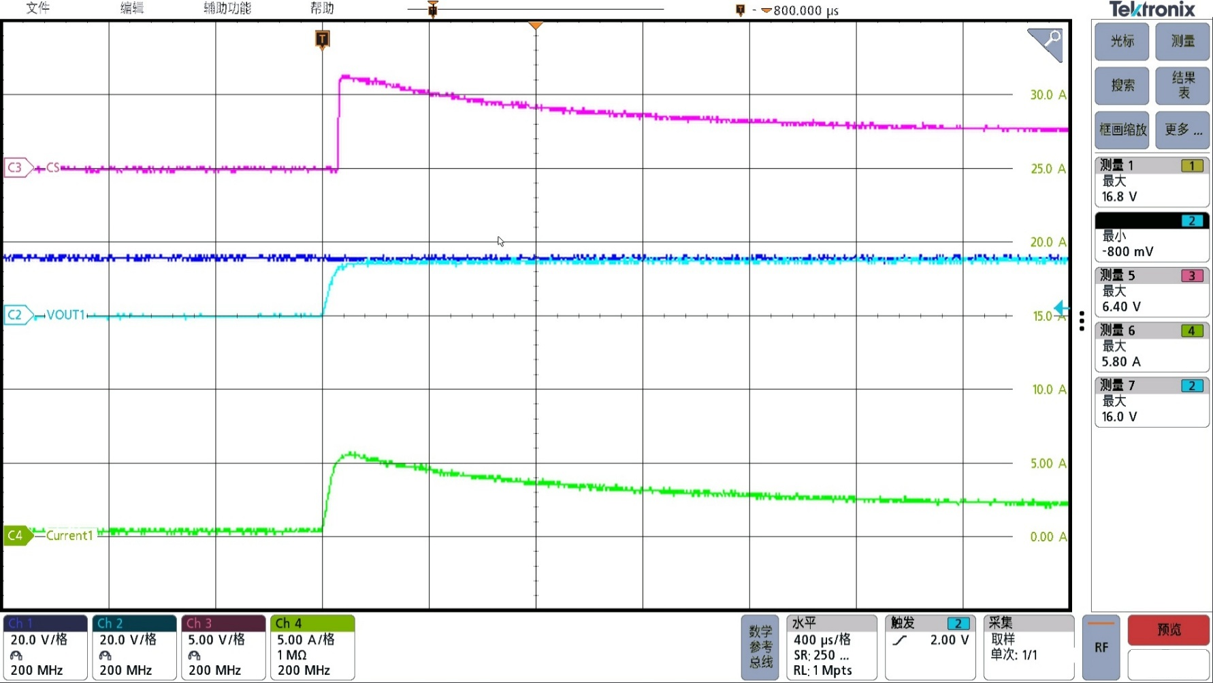Toggle the Ch 1 channel badge

coord(45,647)
